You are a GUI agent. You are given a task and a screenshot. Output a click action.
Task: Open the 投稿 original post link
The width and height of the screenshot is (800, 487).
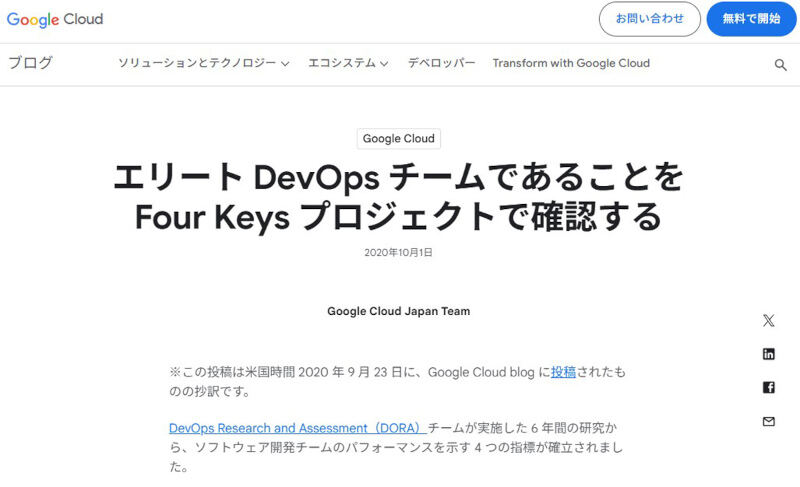(x=563, y=372)
